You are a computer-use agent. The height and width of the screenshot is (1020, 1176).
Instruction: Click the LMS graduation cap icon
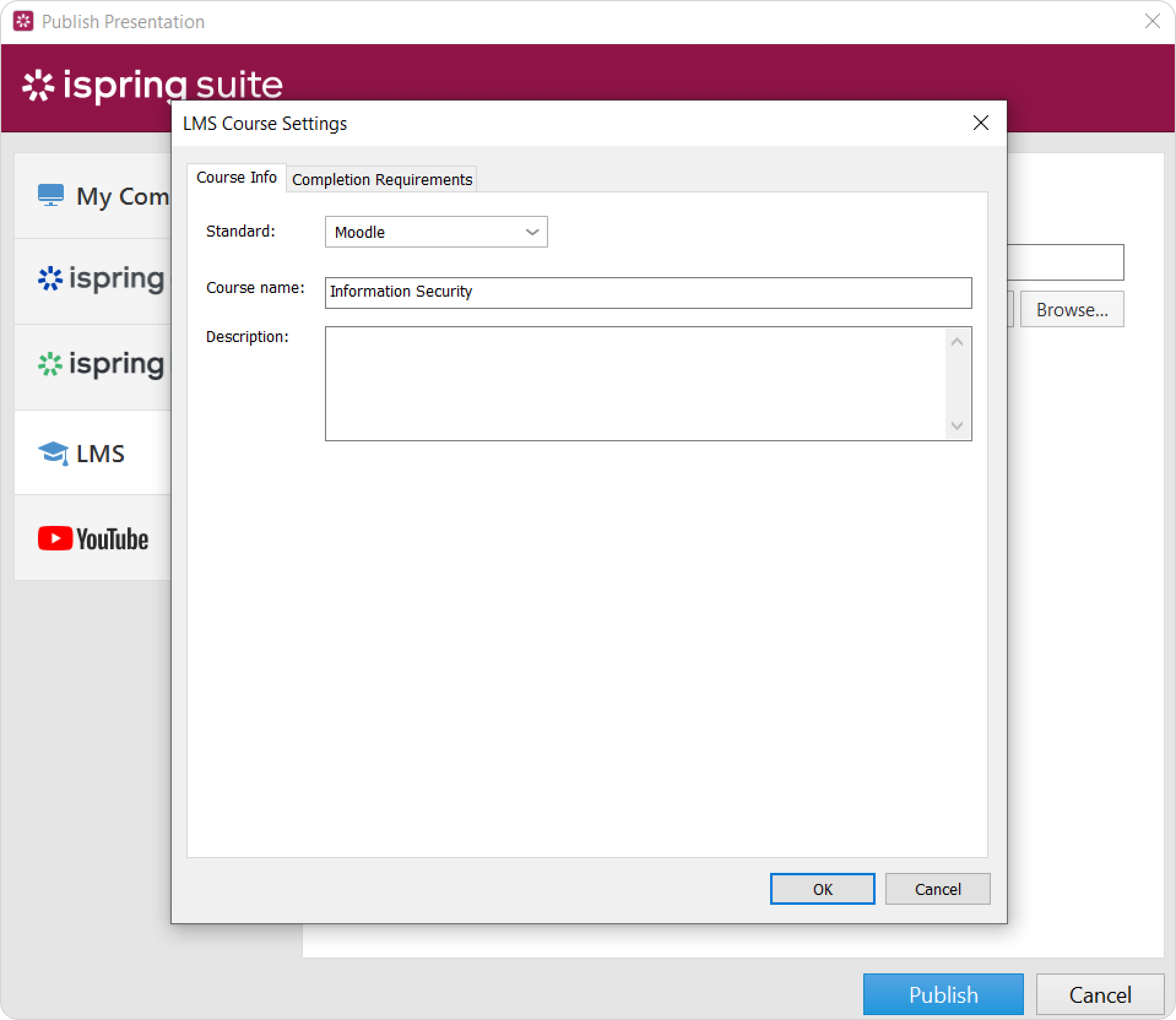click(x=53, y=454)
